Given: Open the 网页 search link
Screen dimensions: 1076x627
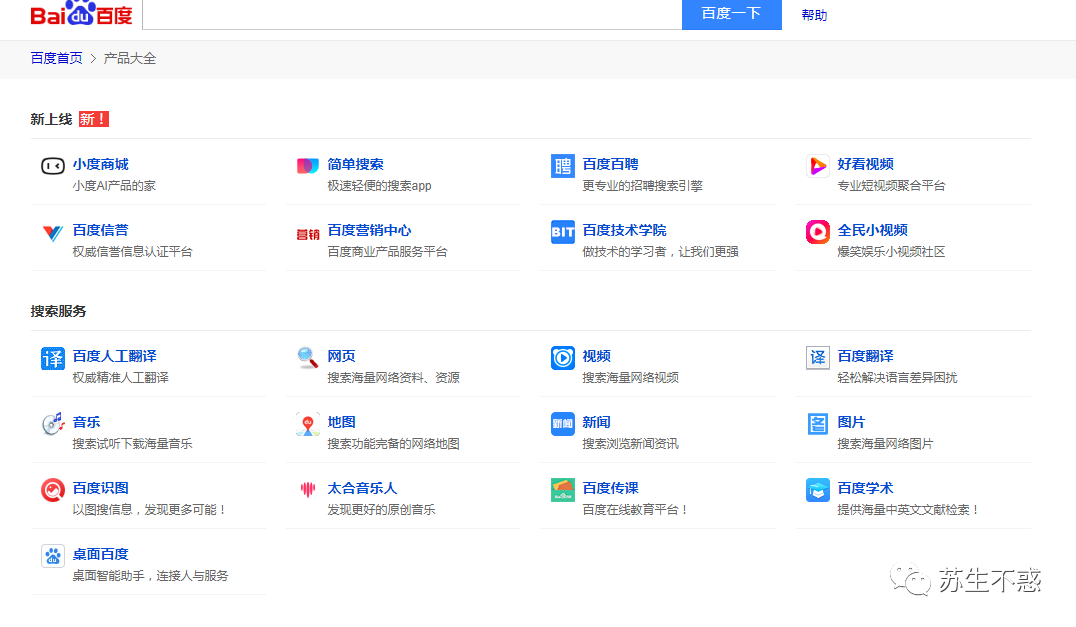Looking at the screenshot, I should click(341, 357).
